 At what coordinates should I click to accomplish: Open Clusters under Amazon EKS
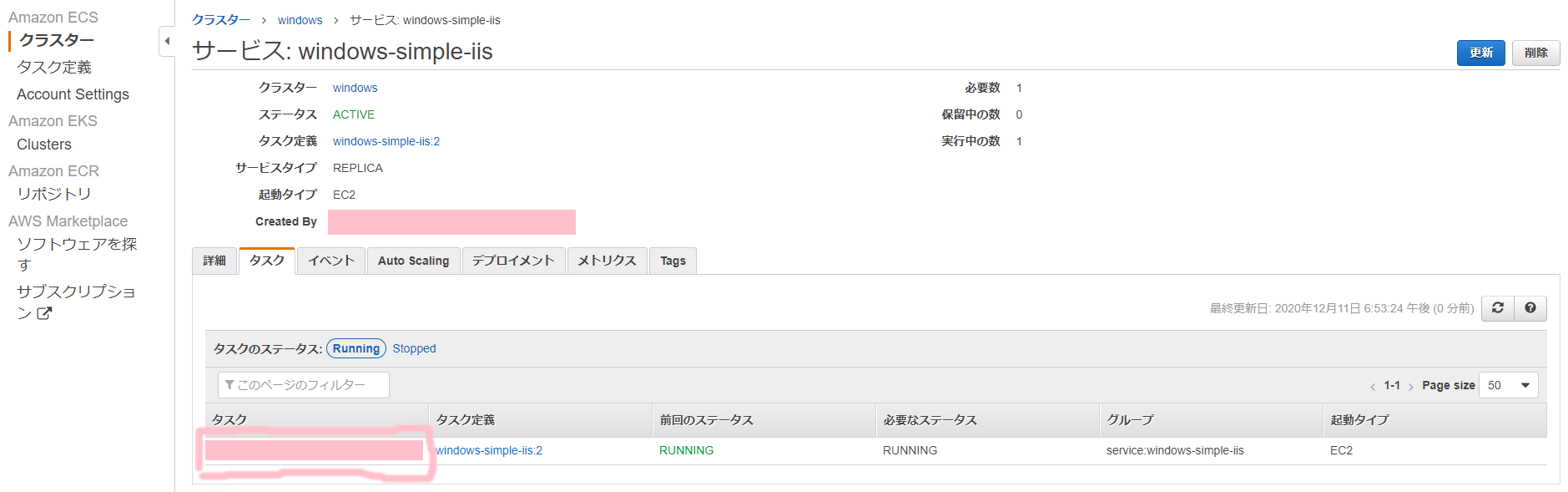point(44,145)
